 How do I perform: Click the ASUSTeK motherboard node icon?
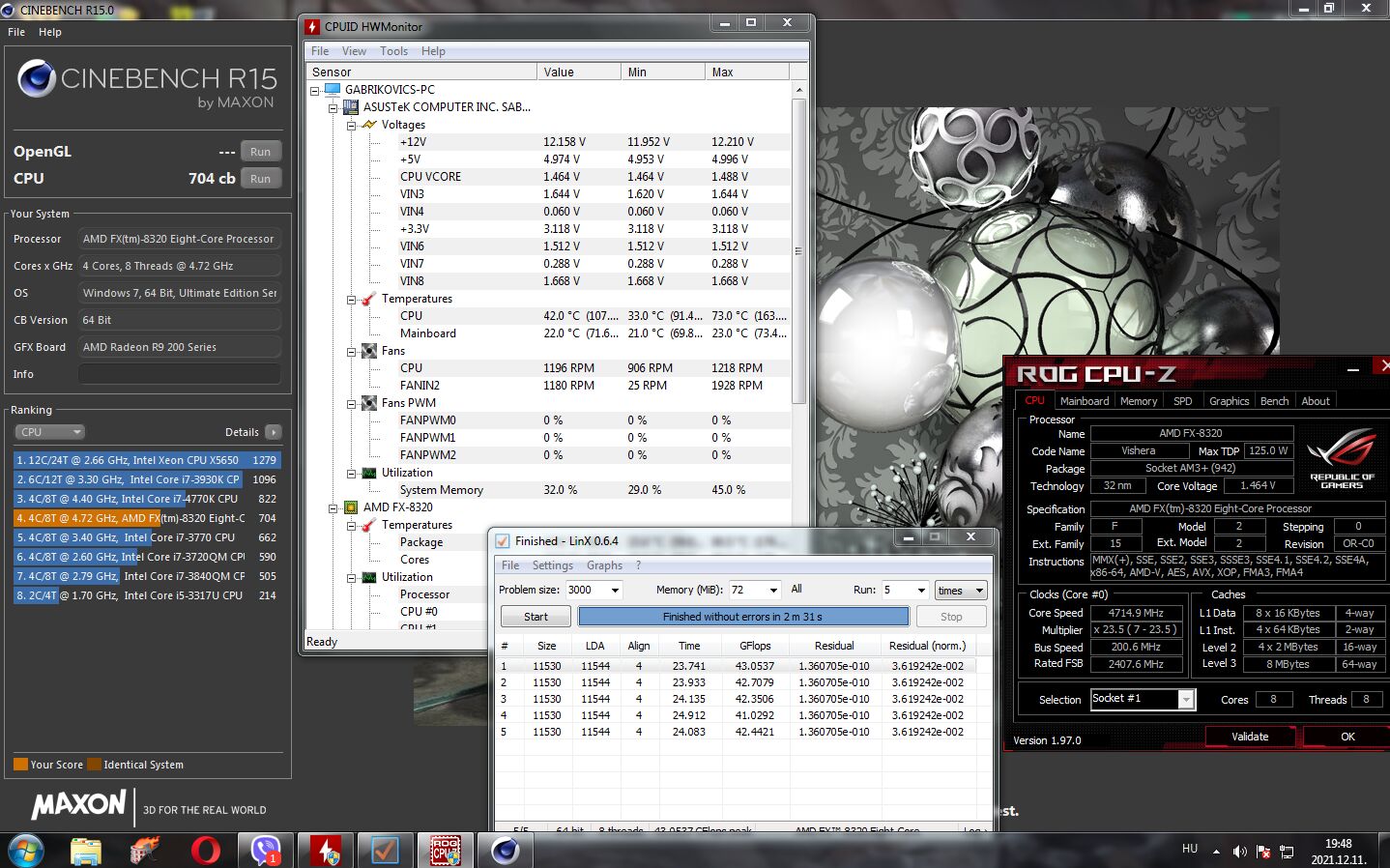351,106
